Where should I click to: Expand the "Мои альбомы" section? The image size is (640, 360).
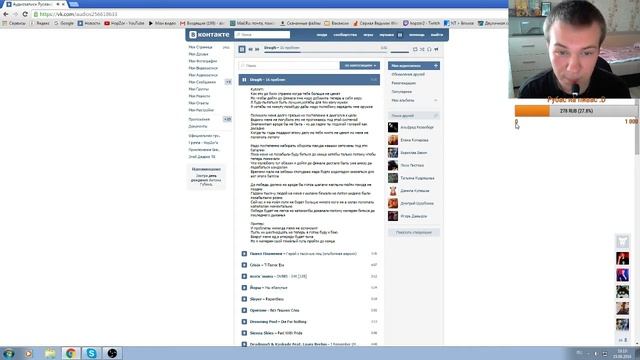click(413, 100)
